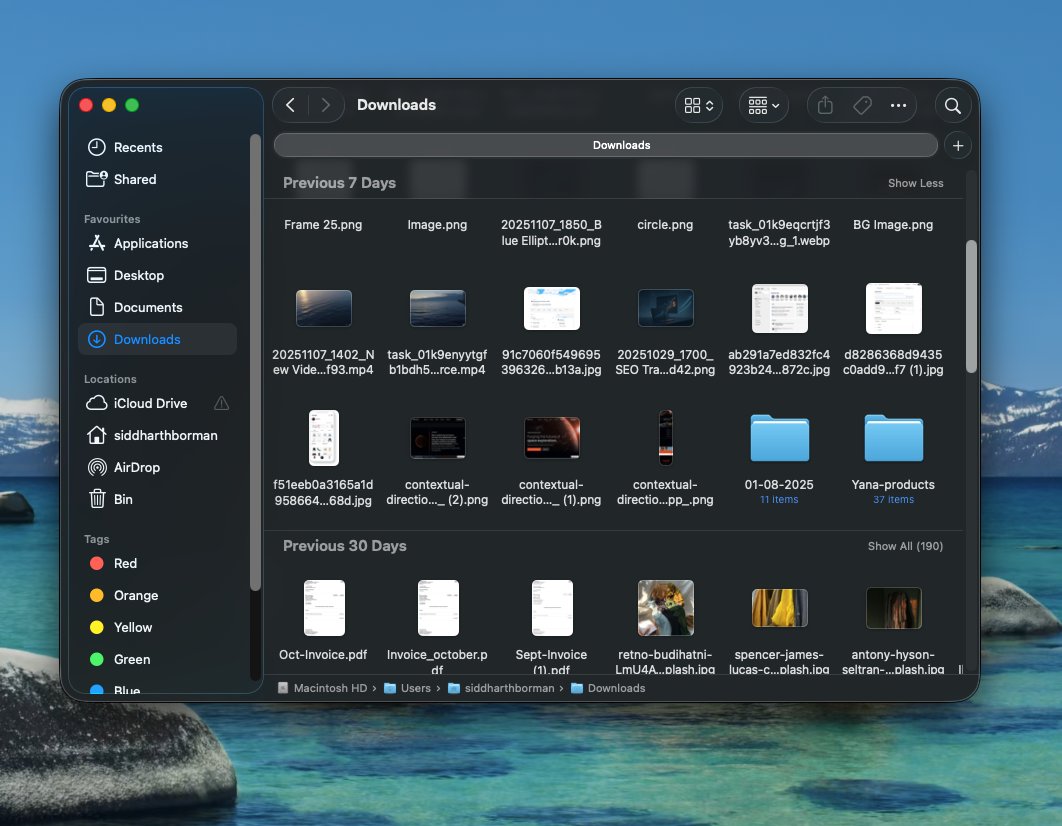Select retno-budihatni jpg thumbnail
The image size is (1062, 826).
[666, 607]
